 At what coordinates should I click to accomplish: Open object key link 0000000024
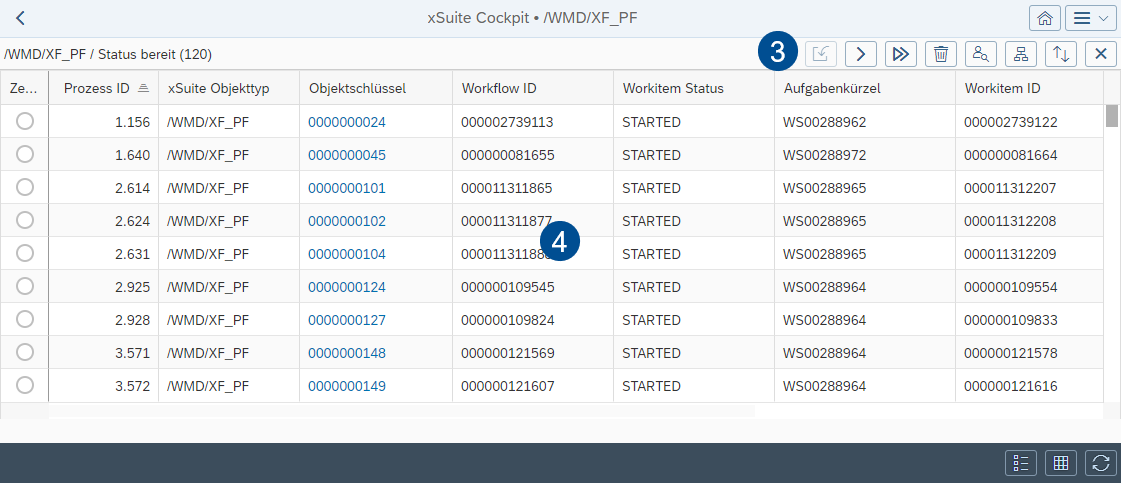(x=346, y=122)
